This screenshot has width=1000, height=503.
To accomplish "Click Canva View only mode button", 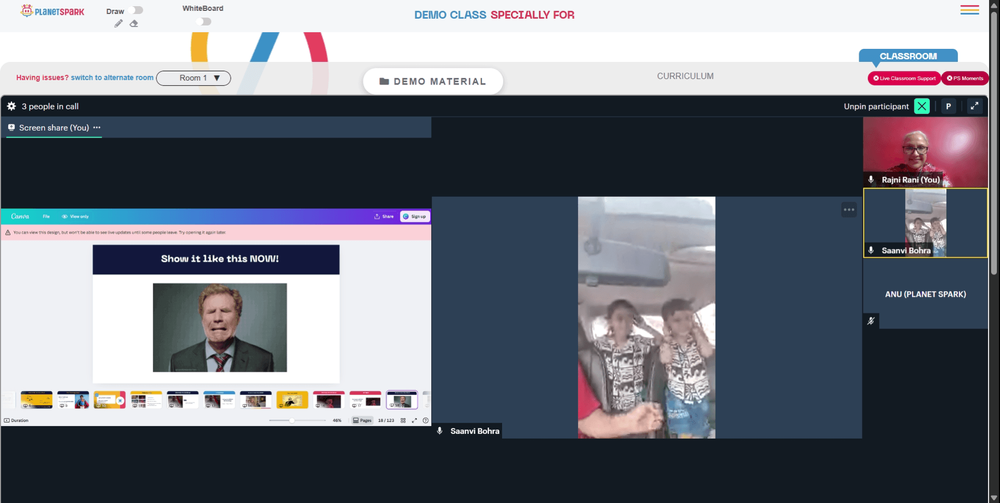I will coord(75,217).
